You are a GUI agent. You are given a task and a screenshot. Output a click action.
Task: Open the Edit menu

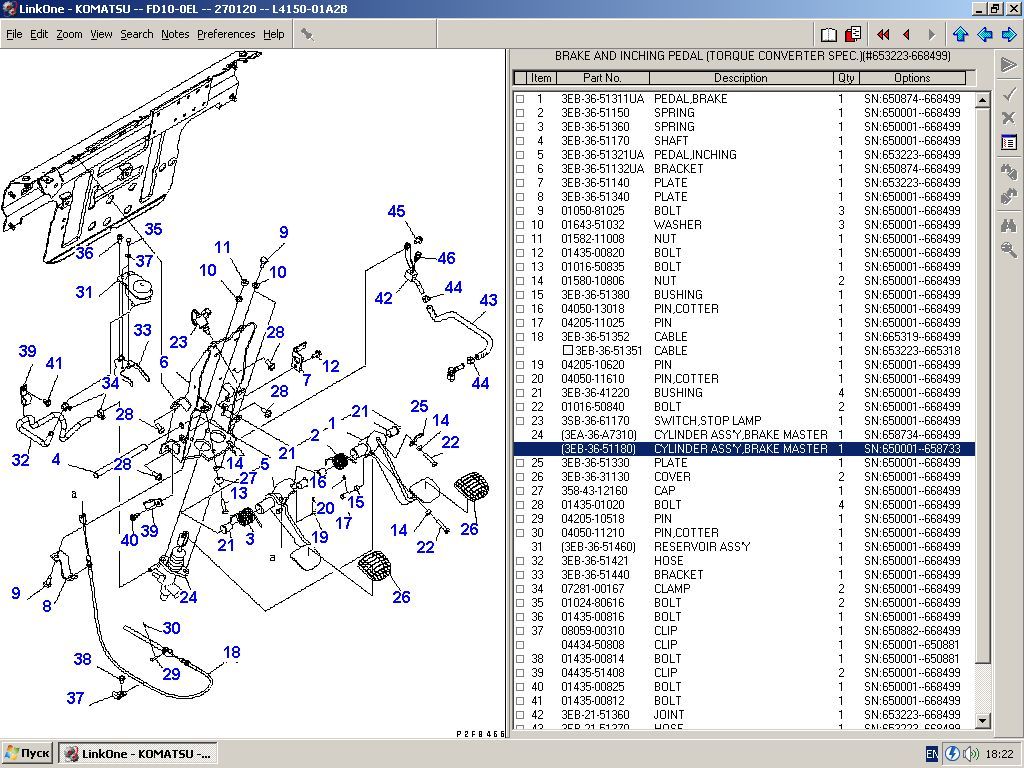point(39,34)
